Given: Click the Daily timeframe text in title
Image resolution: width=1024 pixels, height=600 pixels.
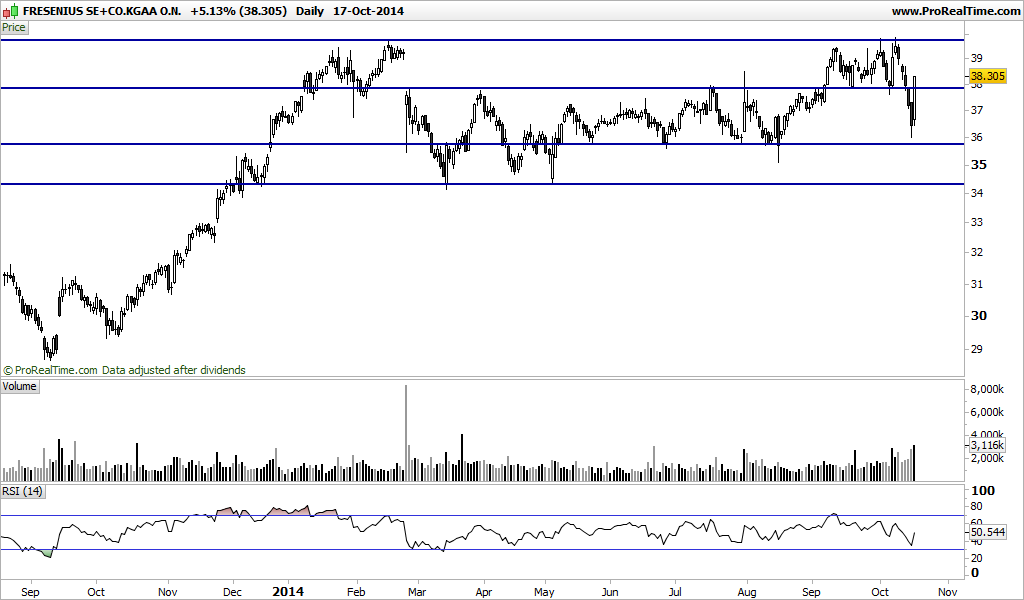Looking at the screenshot, I should pos(310,11).
